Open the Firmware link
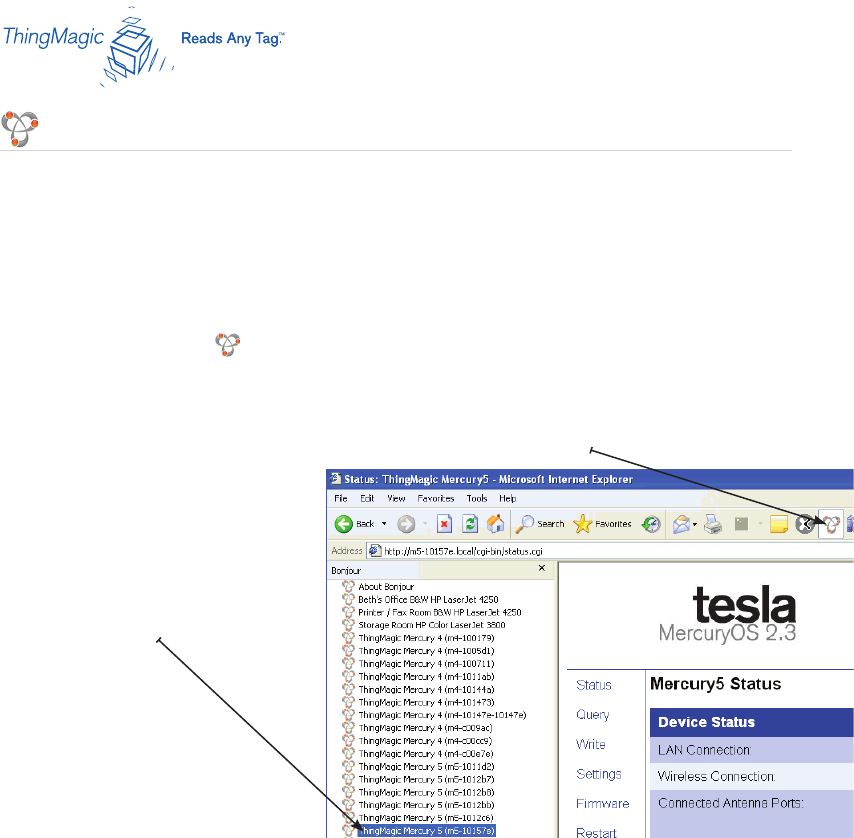This screenshot has height=838, width=854. pyautogui.click(x=602, y=804)
